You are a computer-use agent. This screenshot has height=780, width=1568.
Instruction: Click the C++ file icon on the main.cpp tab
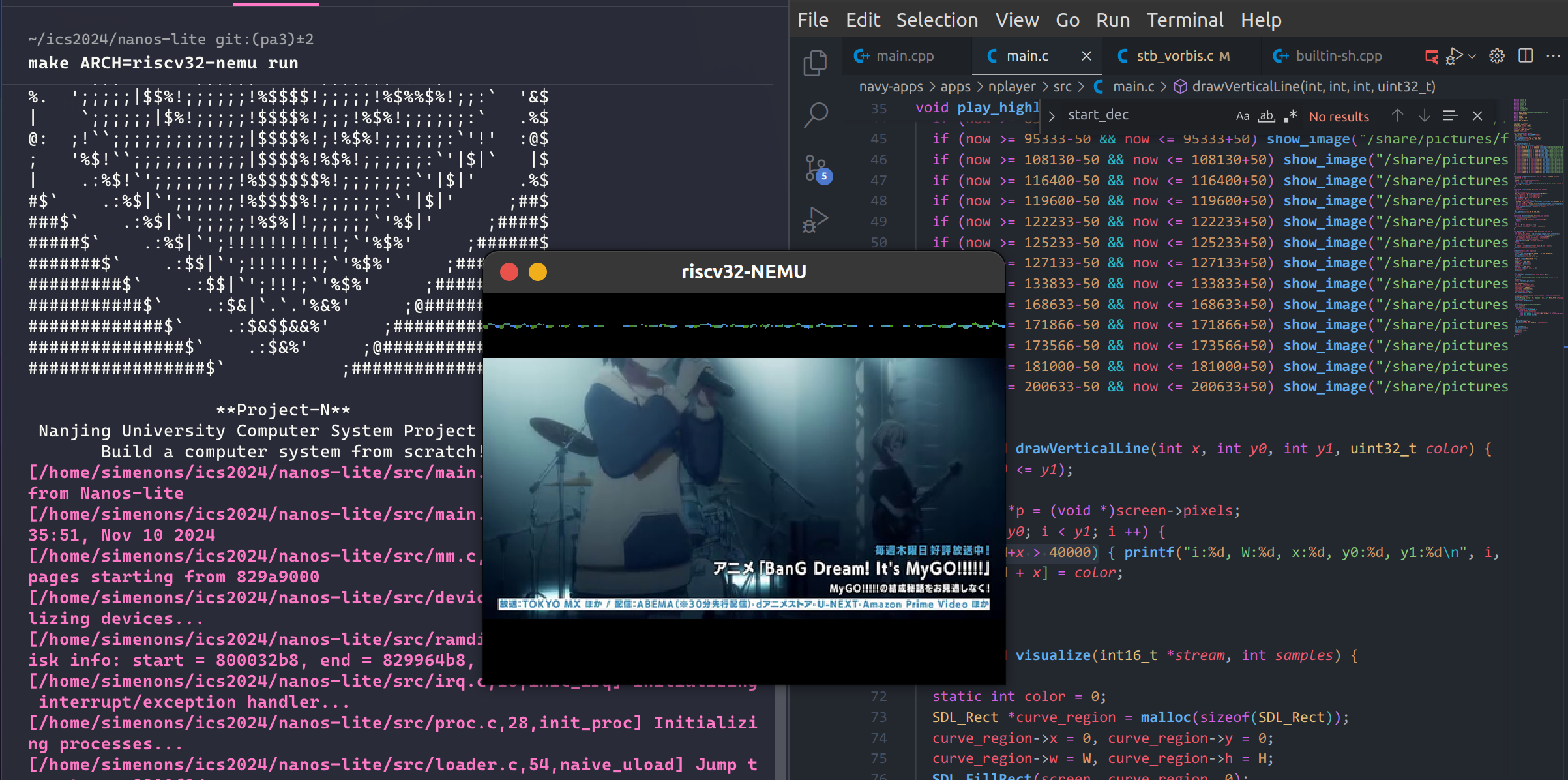(x=861, y=56)
